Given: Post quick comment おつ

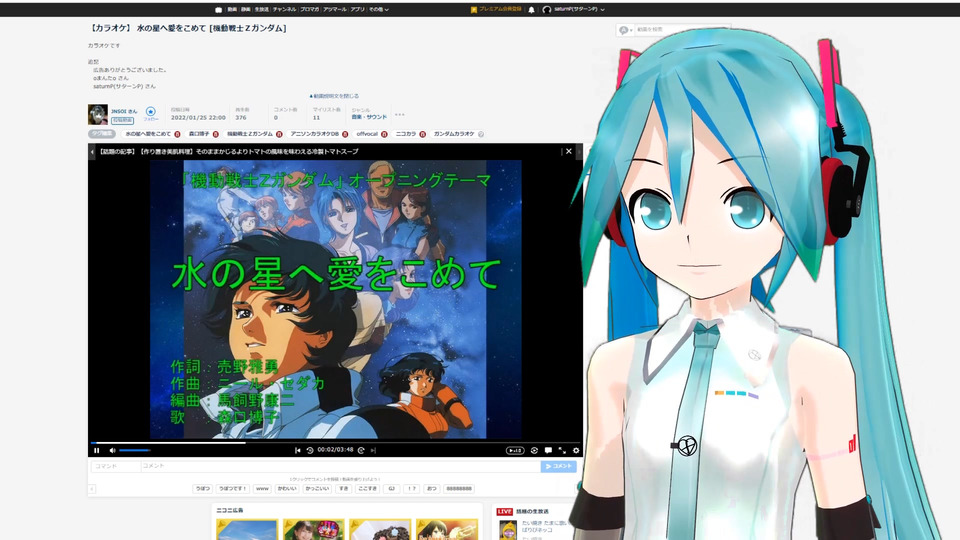Looking at the screenshot, I should pyautogui.click(x=431, y=489).
